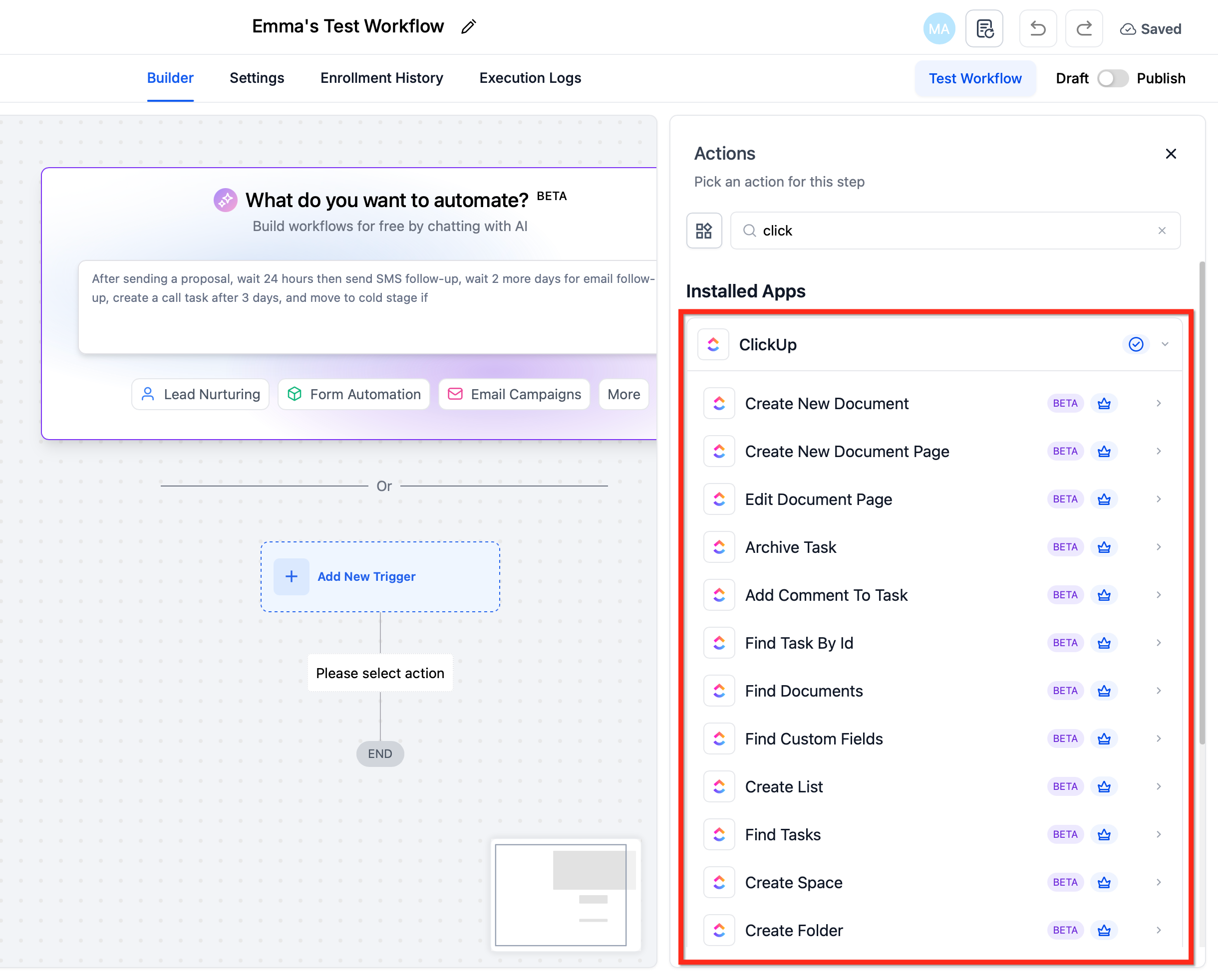Click the canvas minimap thumbnail

point(565,894)
